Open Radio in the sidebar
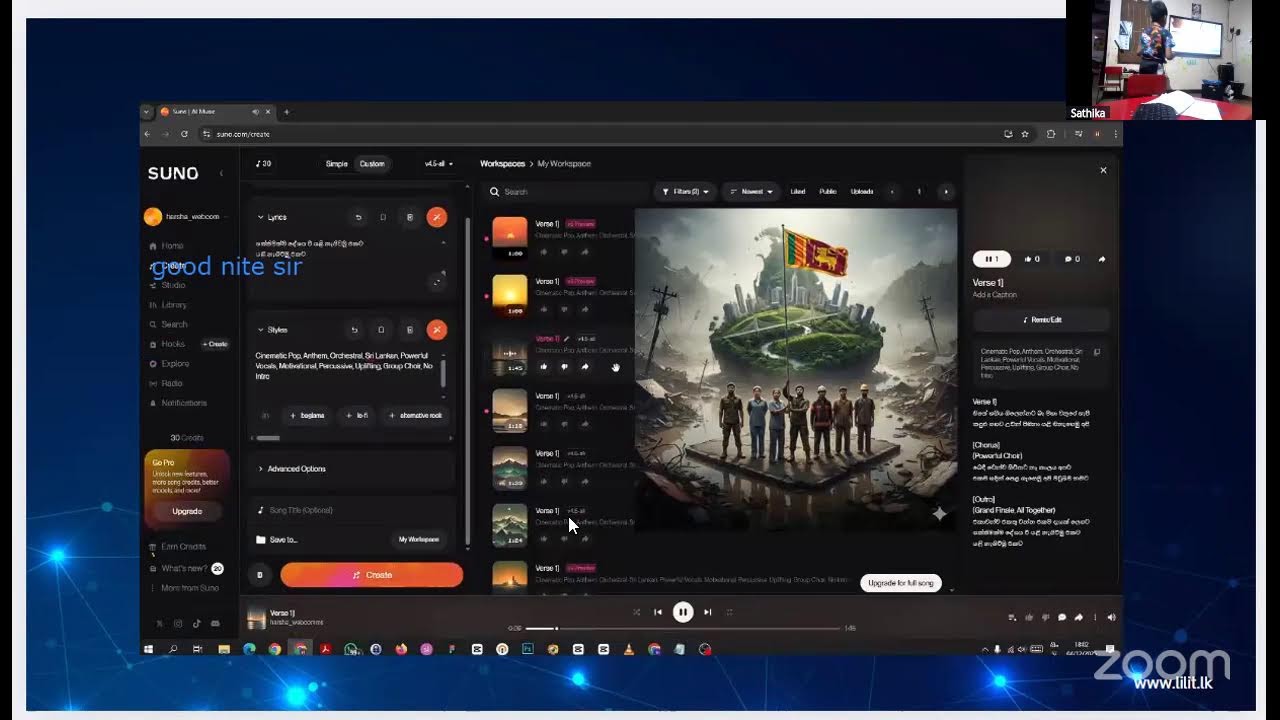 [x=165, y=383]
